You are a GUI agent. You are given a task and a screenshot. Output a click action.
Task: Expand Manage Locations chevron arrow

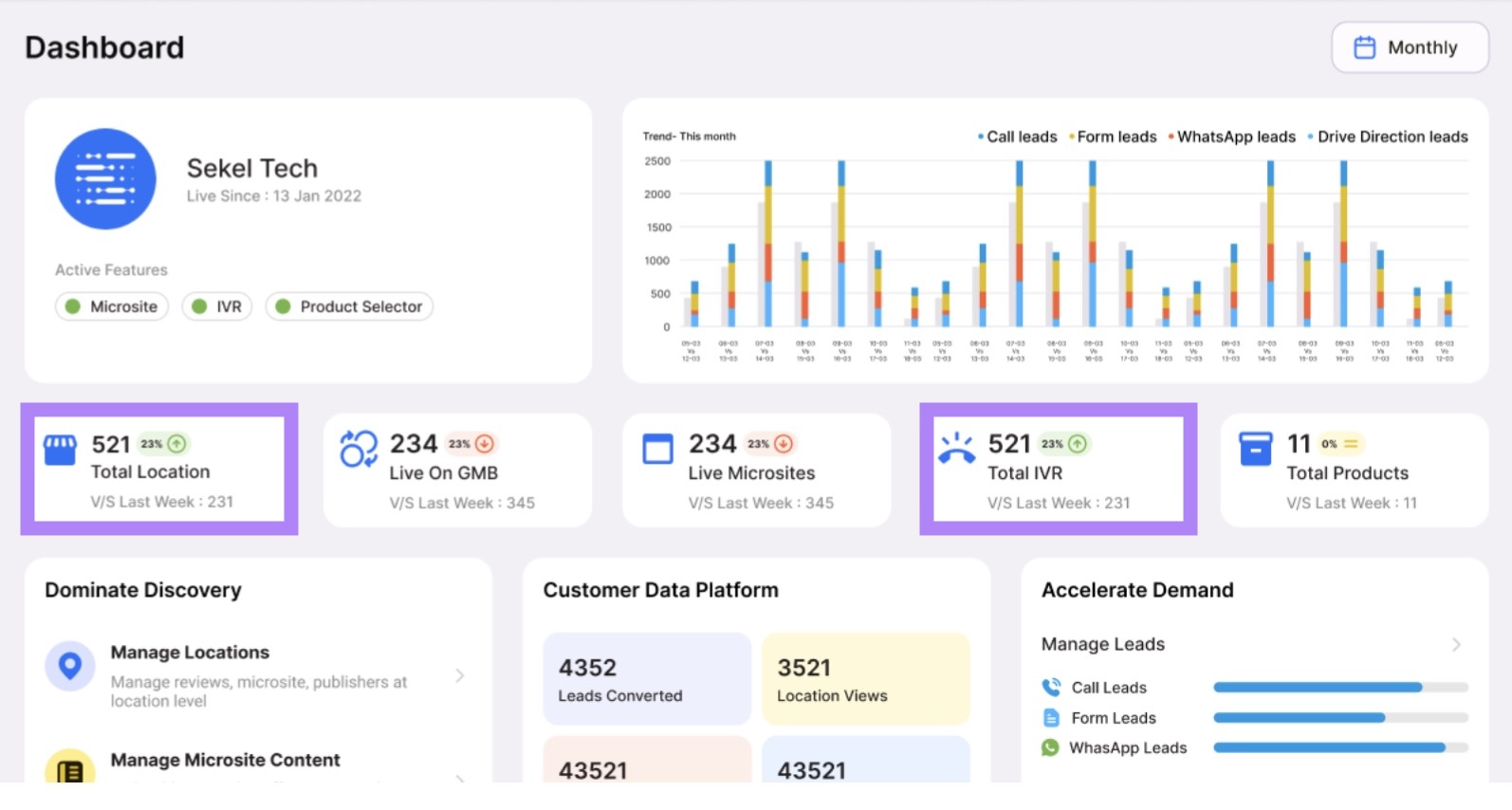460,675
